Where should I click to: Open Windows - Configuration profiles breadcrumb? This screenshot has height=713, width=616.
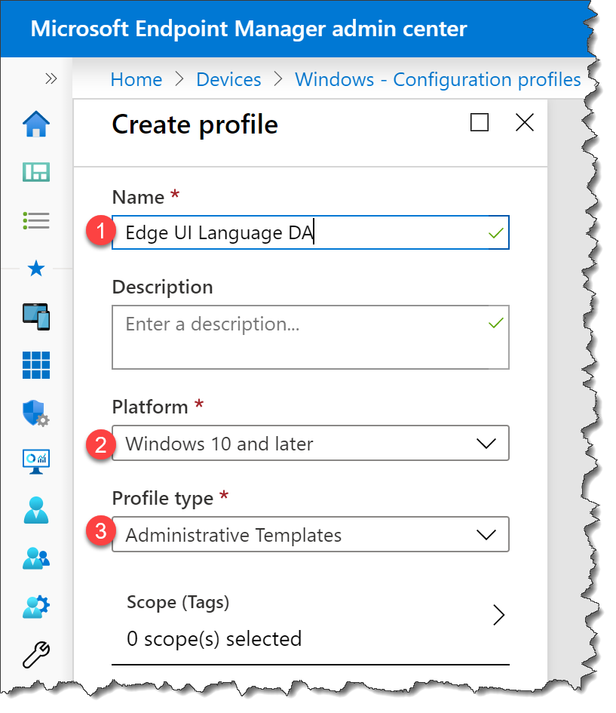(438, 80)
